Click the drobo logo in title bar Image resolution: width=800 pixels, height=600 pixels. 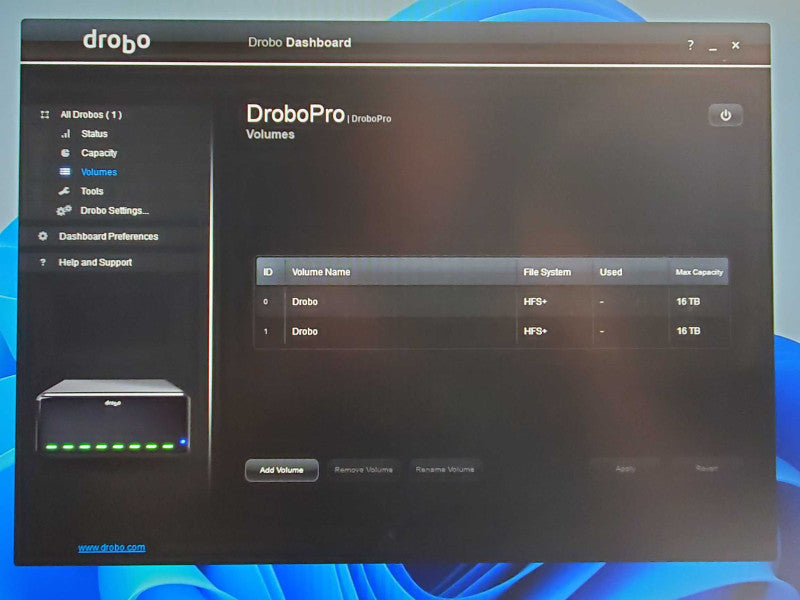(x=117, y=41)
